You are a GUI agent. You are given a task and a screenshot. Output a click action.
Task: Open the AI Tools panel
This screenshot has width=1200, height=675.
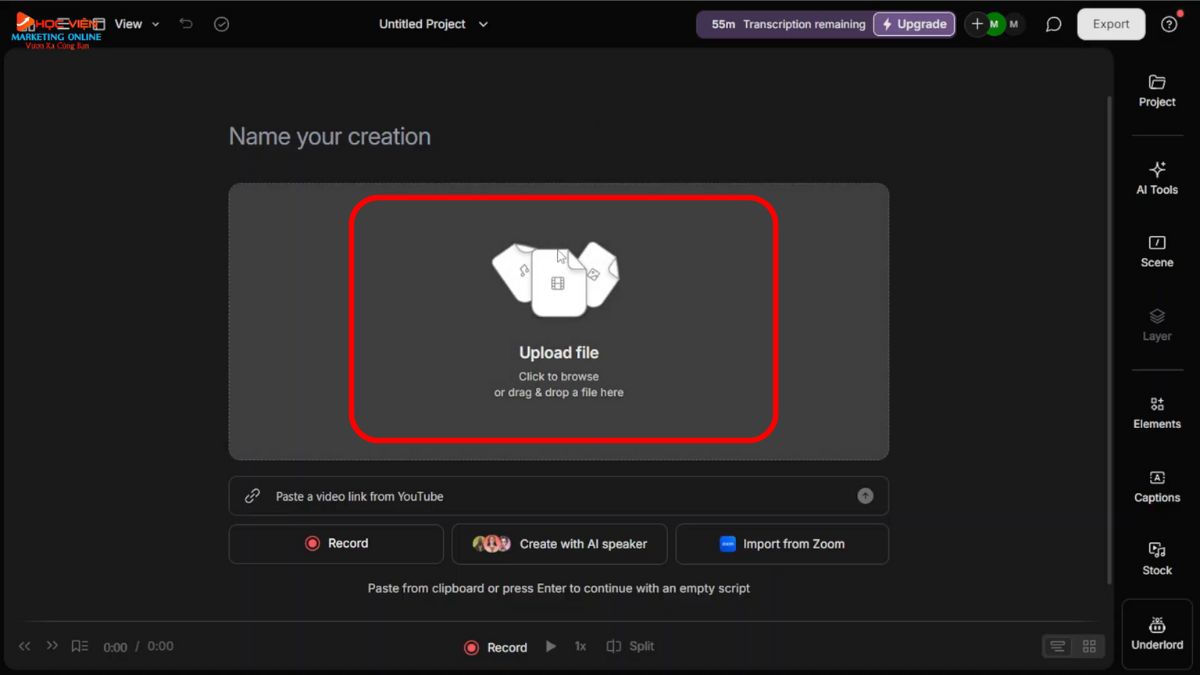pos(1157,178)
